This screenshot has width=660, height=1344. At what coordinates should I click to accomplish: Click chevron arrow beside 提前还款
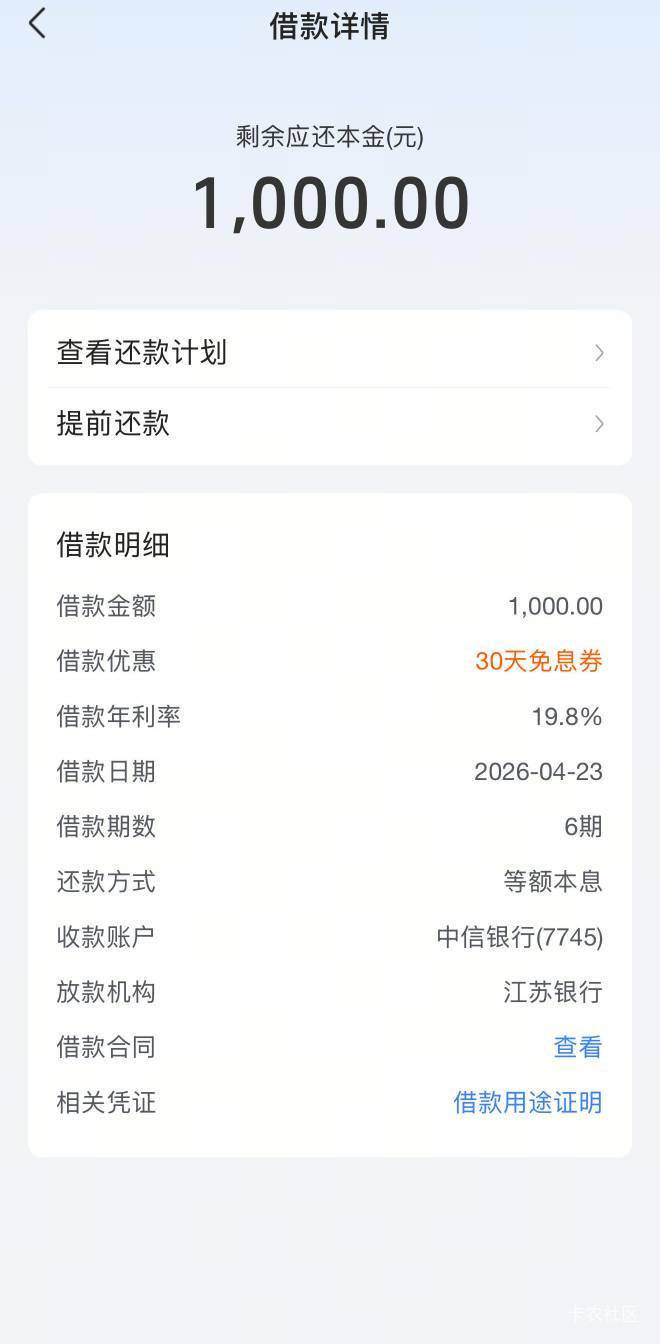599,424
